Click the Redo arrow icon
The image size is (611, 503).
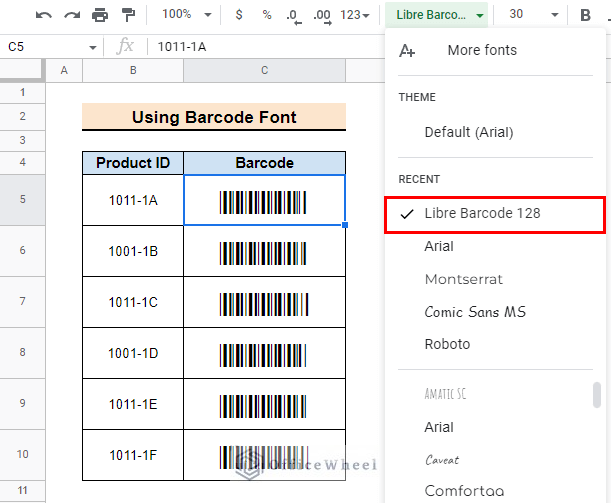pos(72,15)
